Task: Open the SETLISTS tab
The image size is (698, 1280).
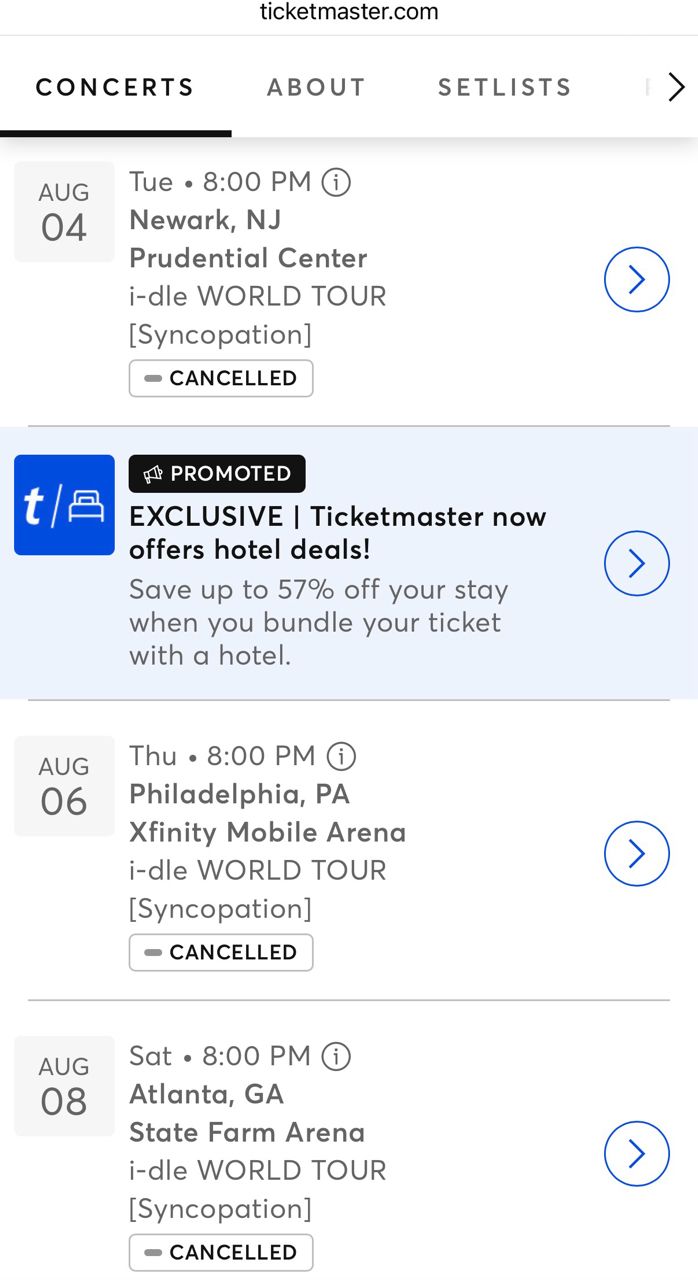Action: (x=504, y=88)
